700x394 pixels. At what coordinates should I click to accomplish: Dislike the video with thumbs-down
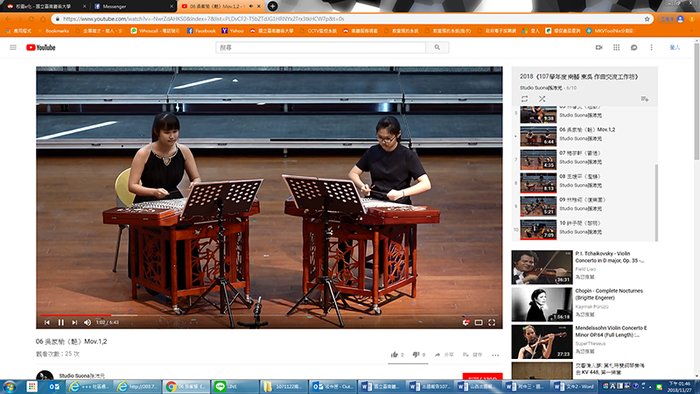click(416, 355)
